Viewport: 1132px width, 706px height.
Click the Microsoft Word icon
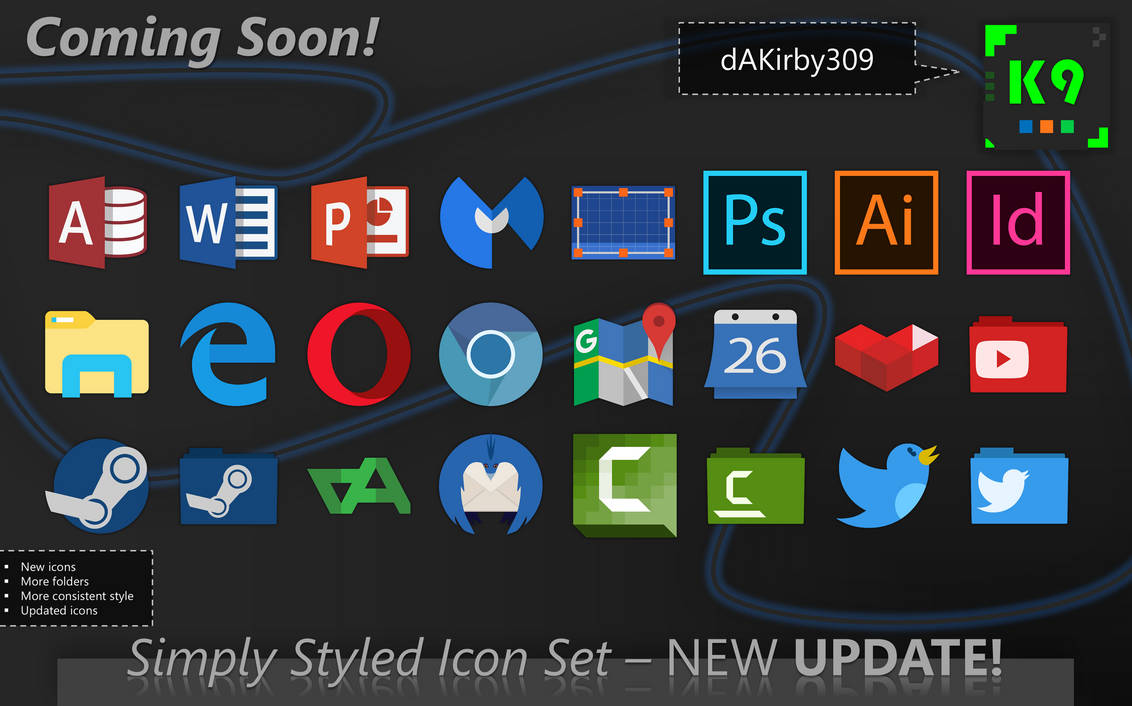coord(228,222)
